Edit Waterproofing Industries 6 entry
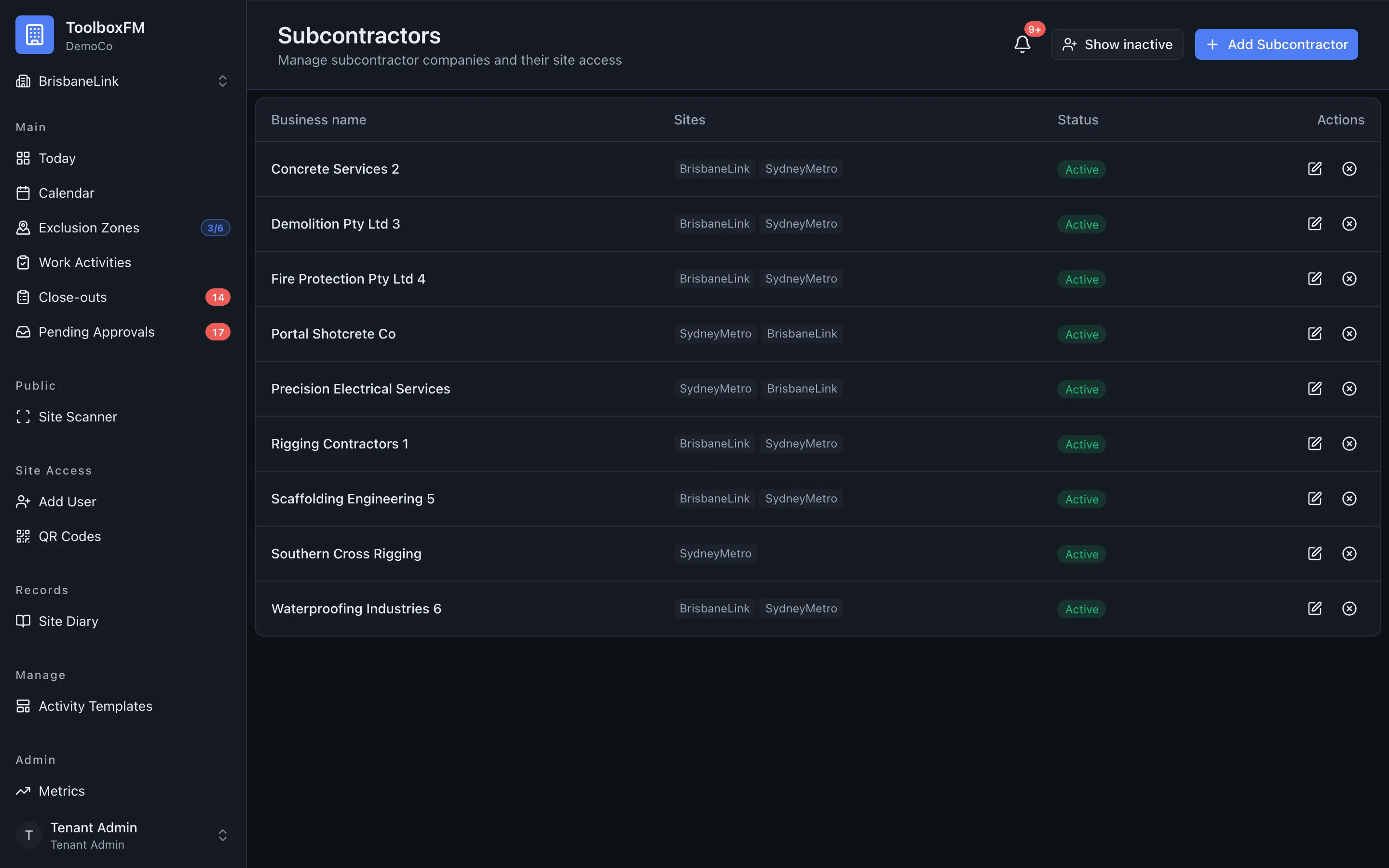This screenshot has width=1389, height=868. pyautogui.click(x=1314, y=609)
